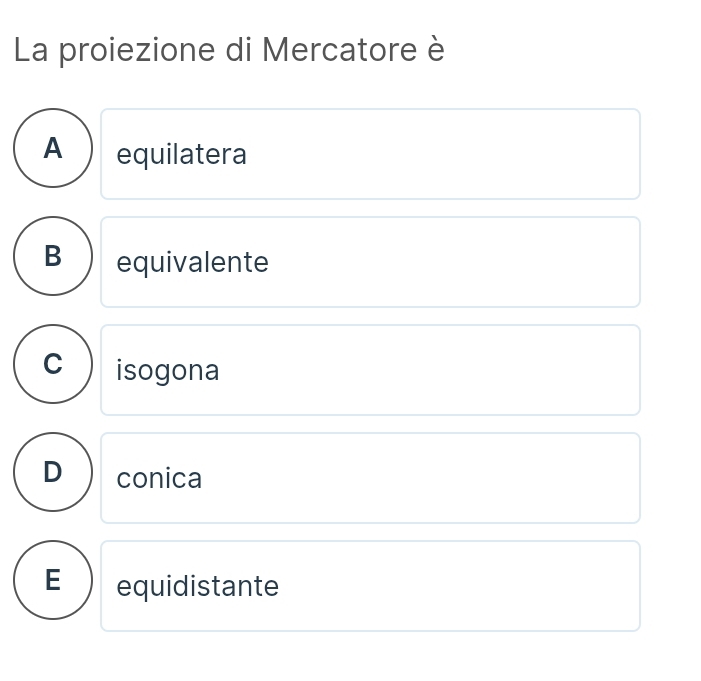Pick the circle labeled D
This screenshot has height=681, width=701.
[54, 472]
